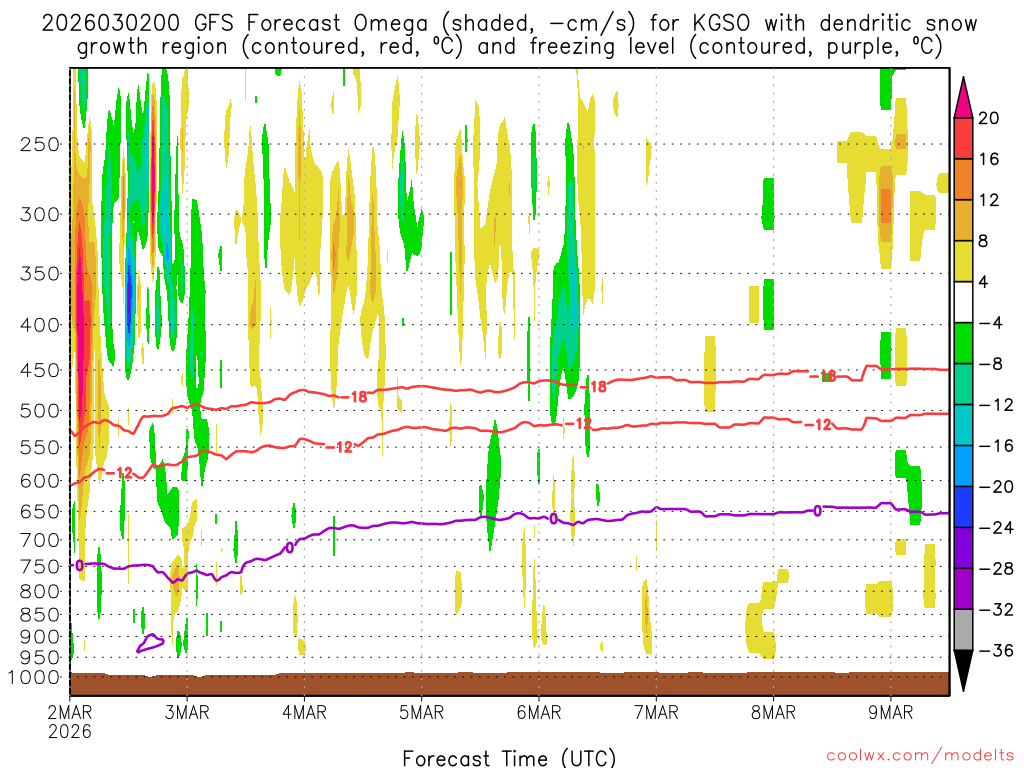Click the 8MAR time axis label

[x=773, y=712]
